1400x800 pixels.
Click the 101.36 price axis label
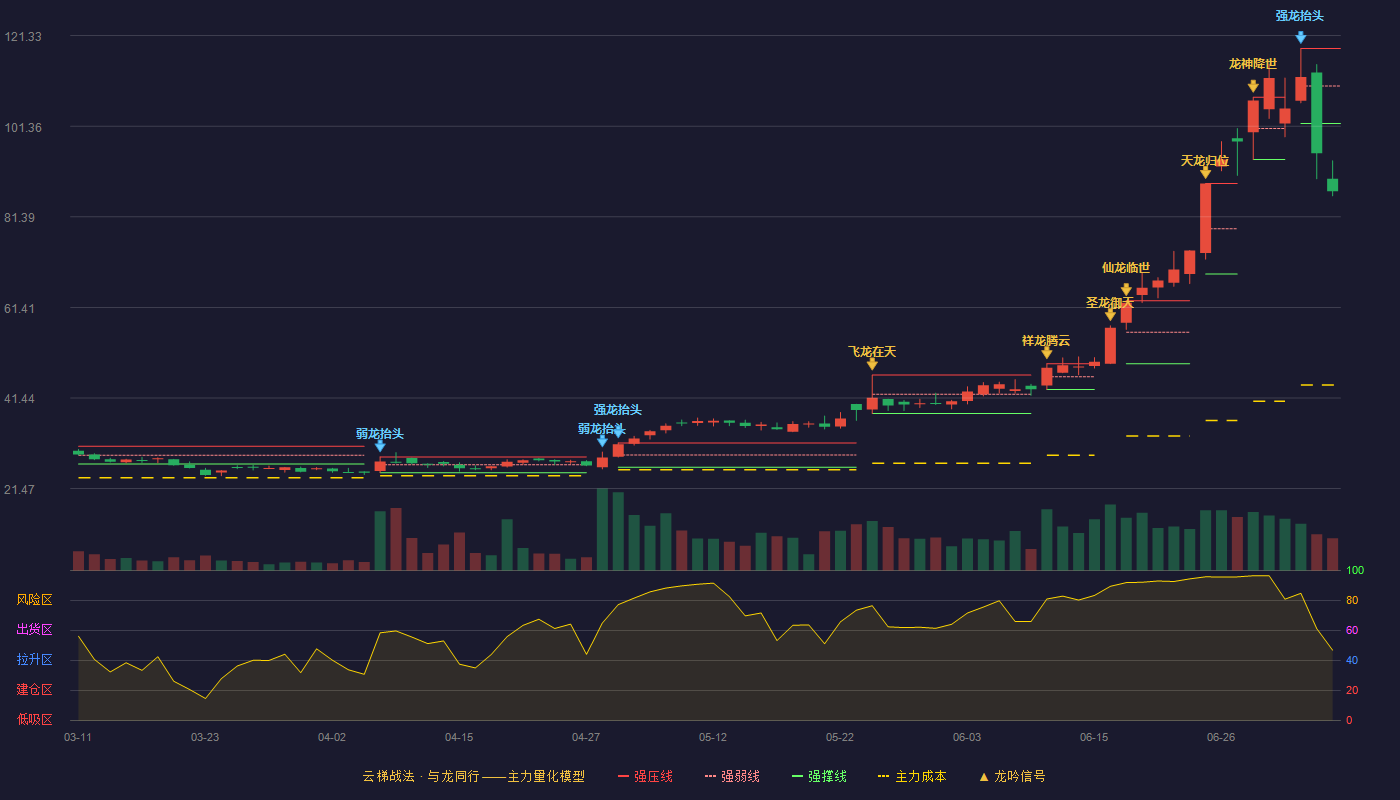(23, 128)
